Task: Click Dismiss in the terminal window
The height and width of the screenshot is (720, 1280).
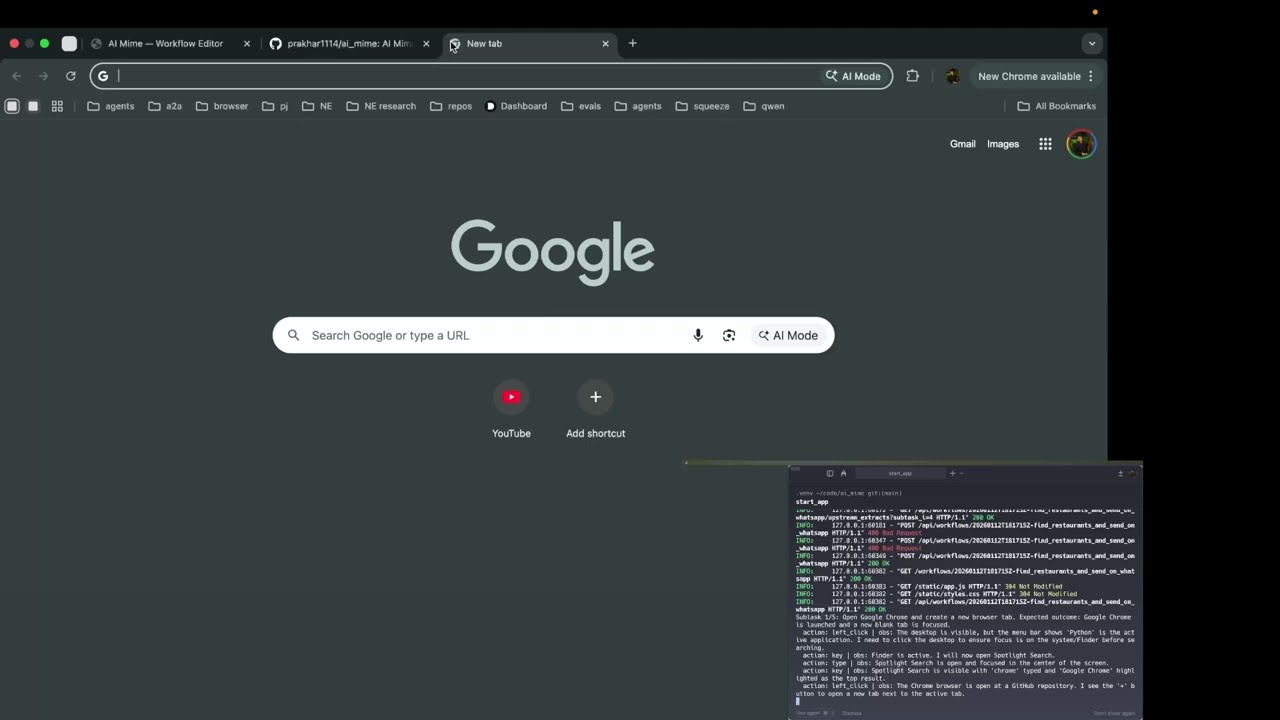Action: 851,713
